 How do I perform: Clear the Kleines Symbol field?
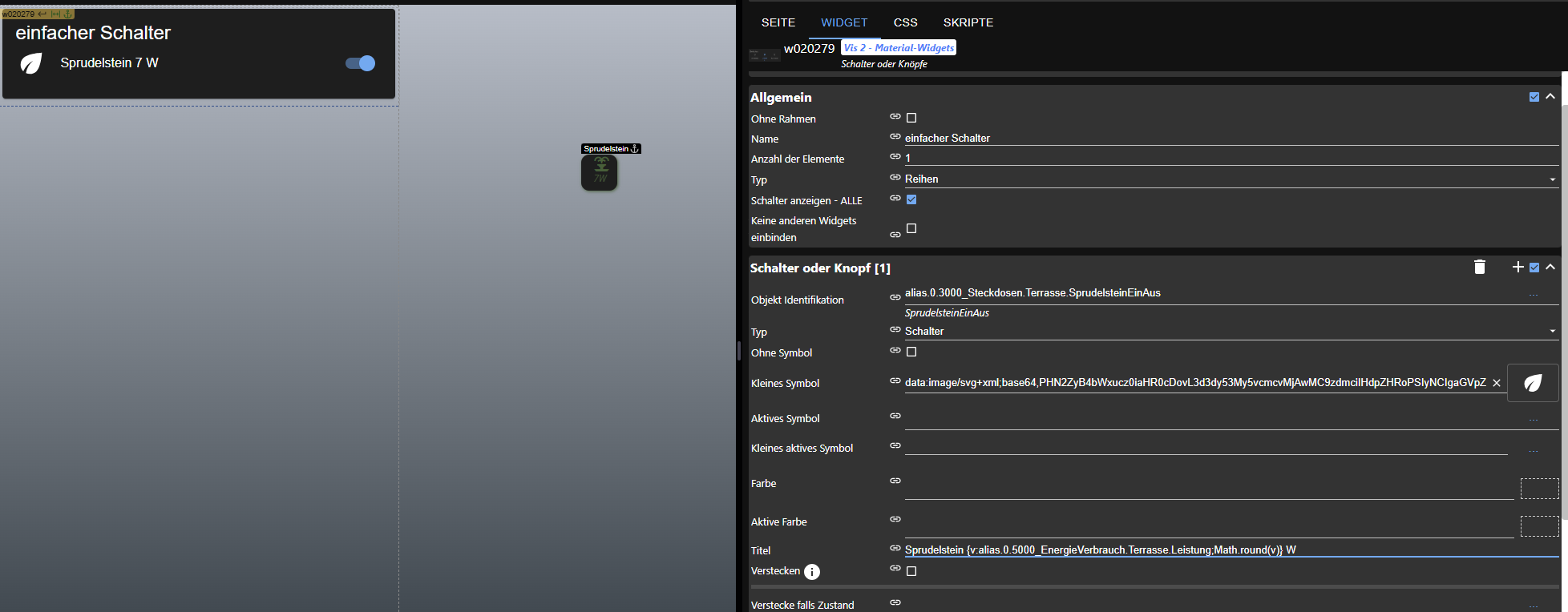tap(1497, 383)
